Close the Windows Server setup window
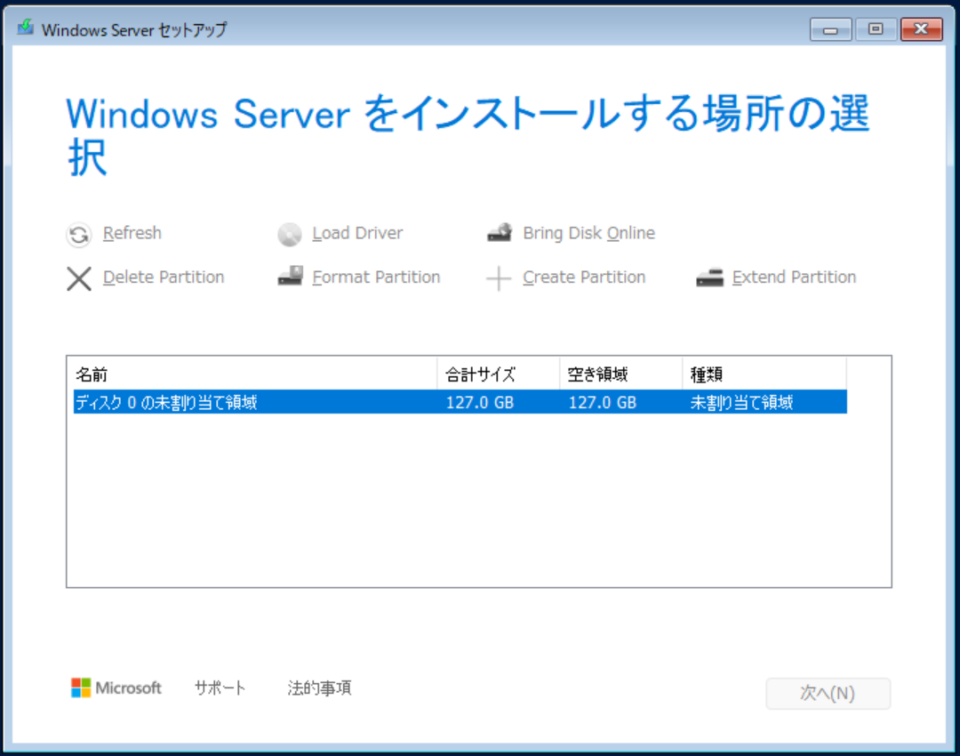The width and height of the screenshot is (960, 756). [x=921, y=29]
